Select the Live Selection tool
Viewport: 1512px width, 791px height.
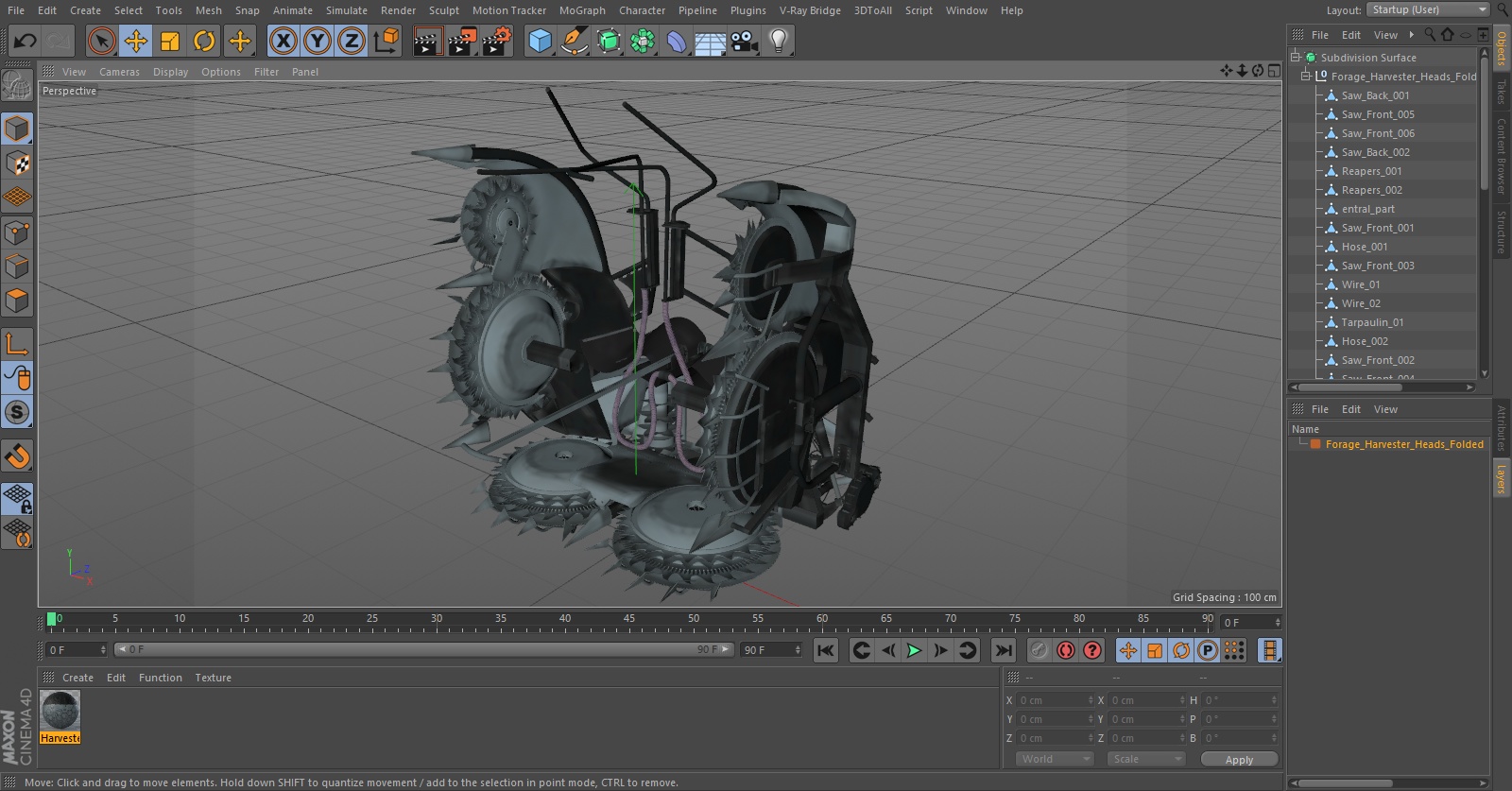[x=101, y=41]
